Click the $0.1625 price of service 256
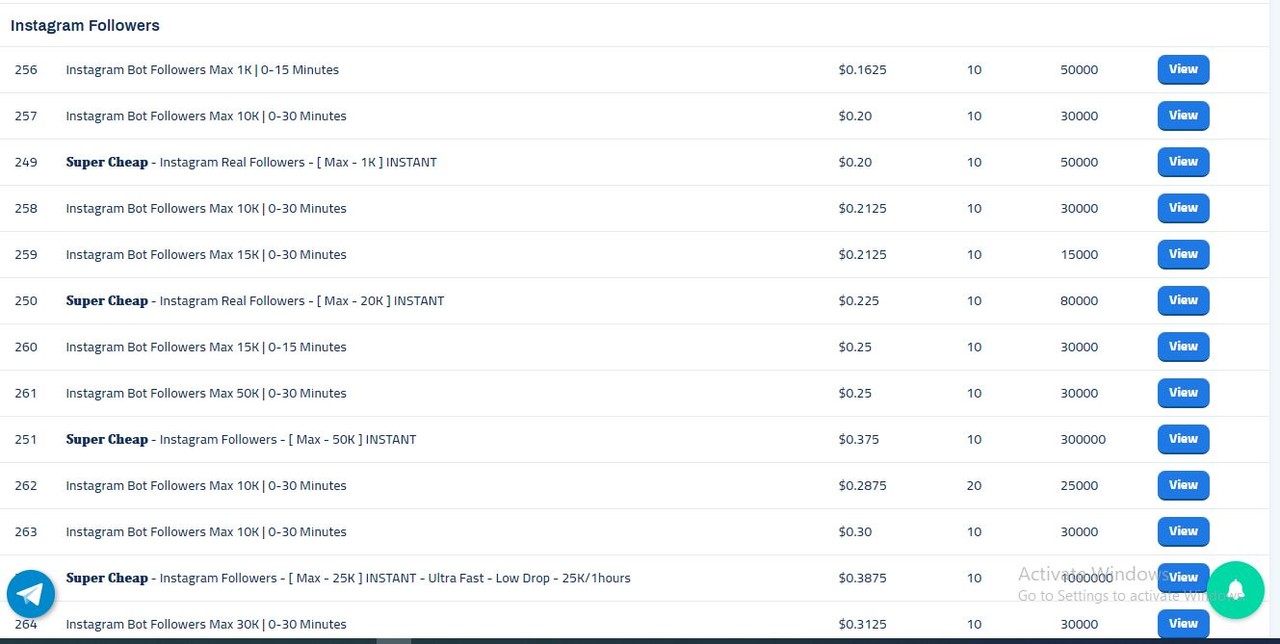The image size is (1280, 644). click(862, 70)
